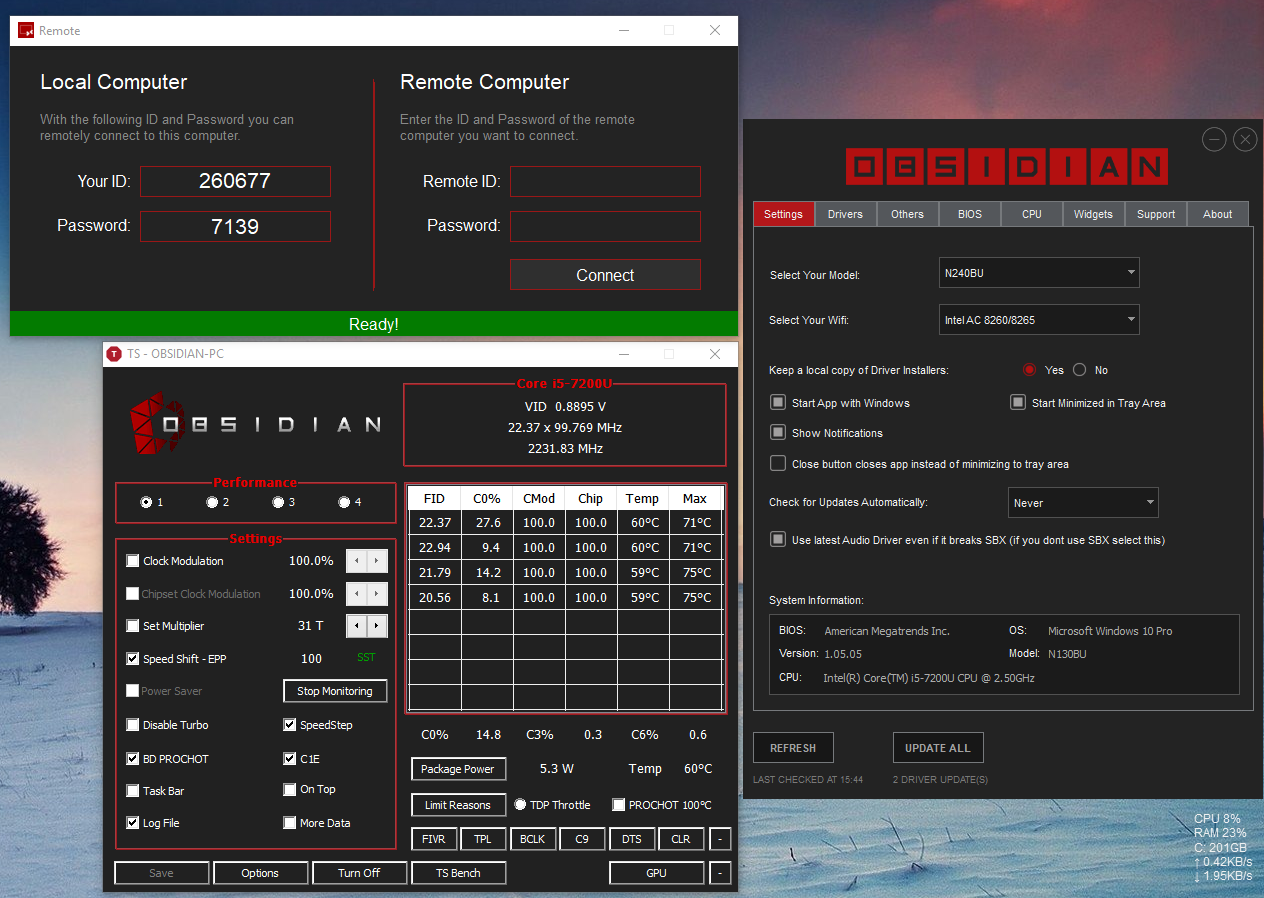Check Close button closes app option
Screen dimensions: 1264x898
pyautogui.click(x=777, y=464)
